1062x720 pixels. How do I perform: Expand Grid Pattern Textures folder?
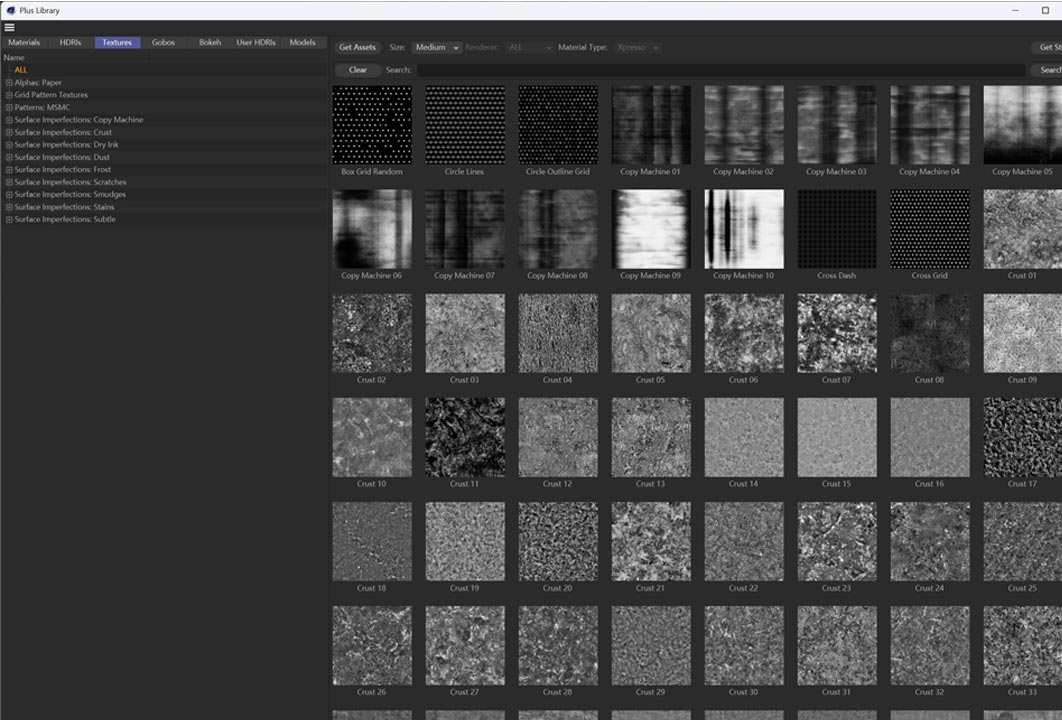[x=9, y=95]
